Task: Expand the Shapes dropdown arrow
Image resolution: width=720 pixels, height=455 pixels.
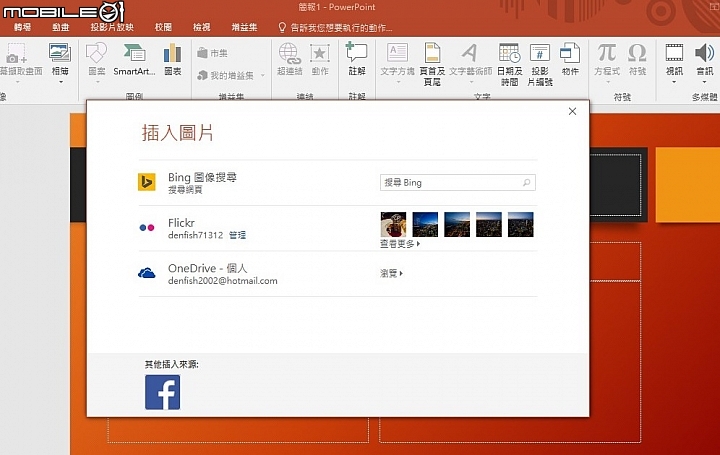Action: (x=97, y=83)
